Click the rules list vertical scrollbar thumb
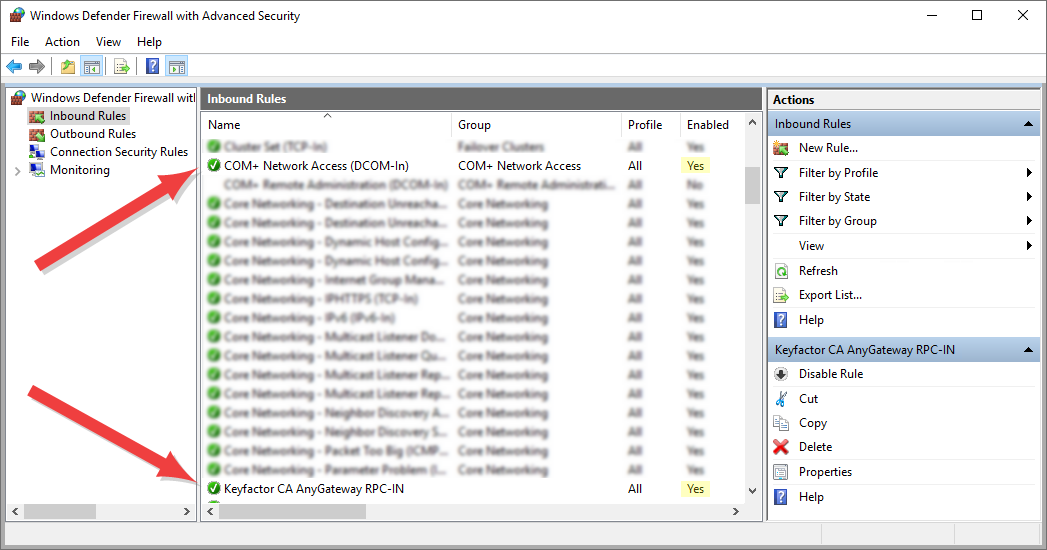1047x550 pixels. 752,185
